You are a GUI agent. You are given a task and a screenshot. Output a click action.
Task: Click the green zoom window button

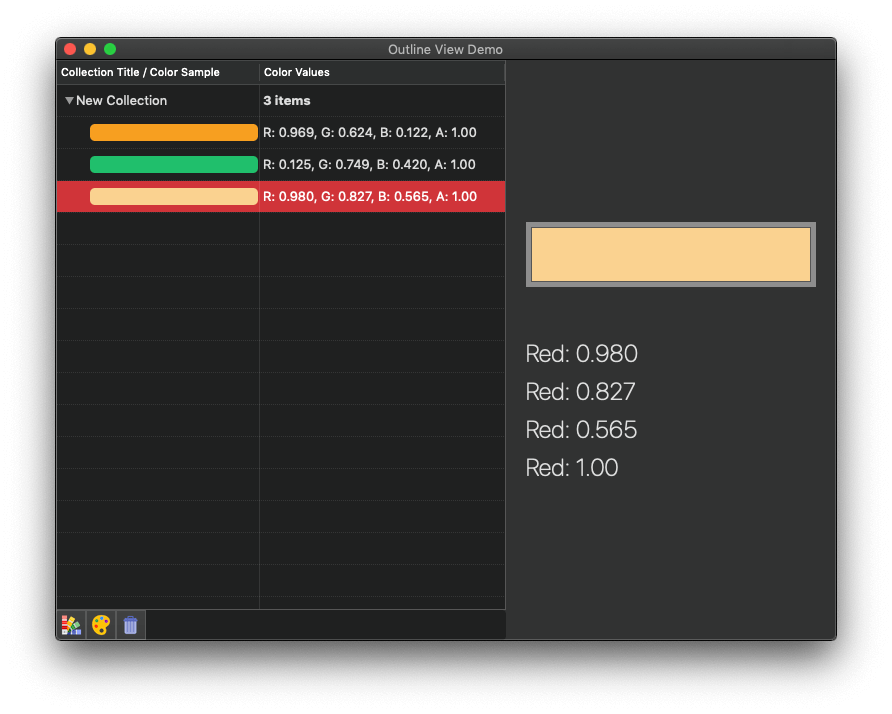110,49
